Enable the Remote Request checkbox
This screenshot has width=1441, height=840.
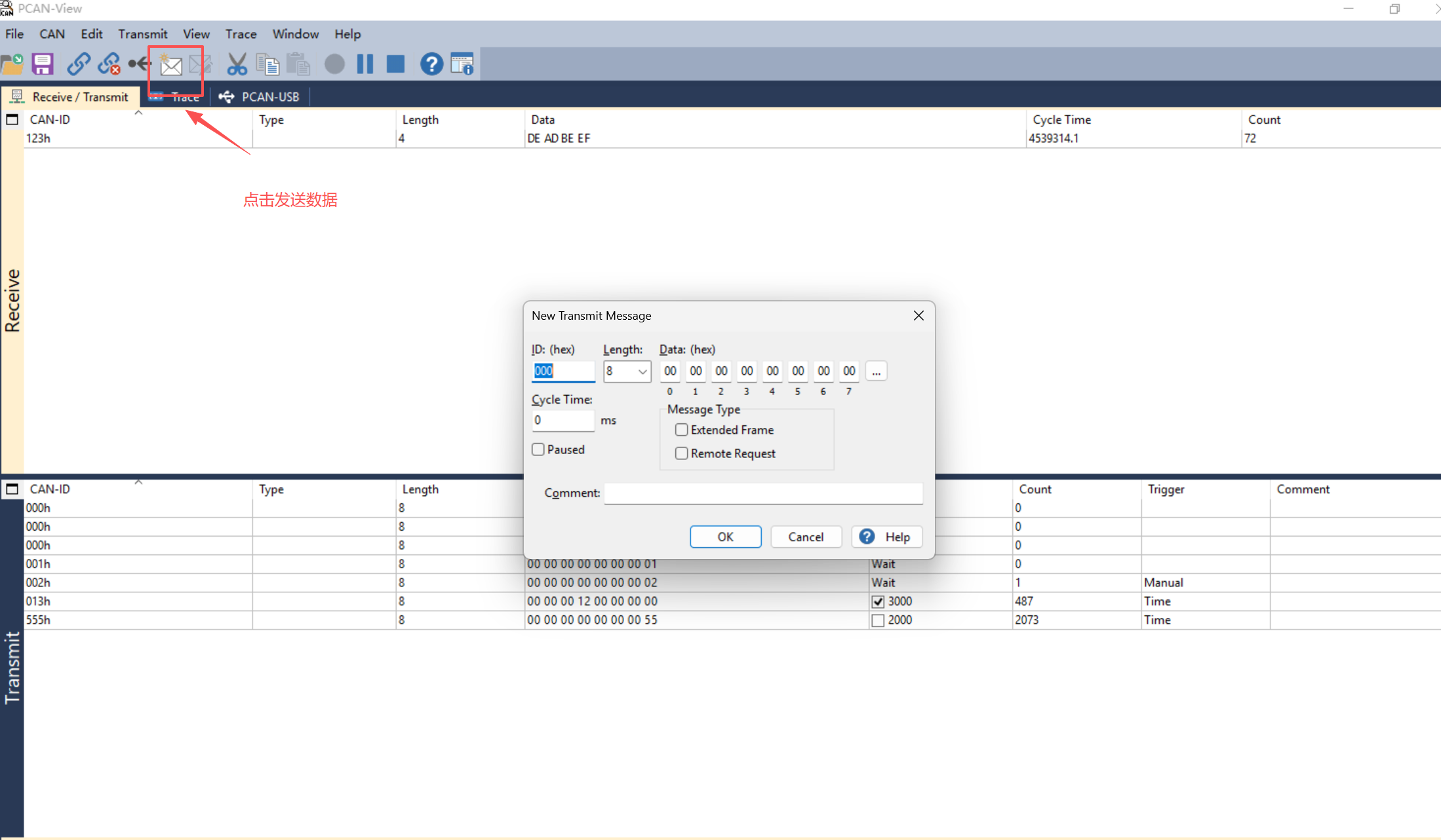(681, 453)
